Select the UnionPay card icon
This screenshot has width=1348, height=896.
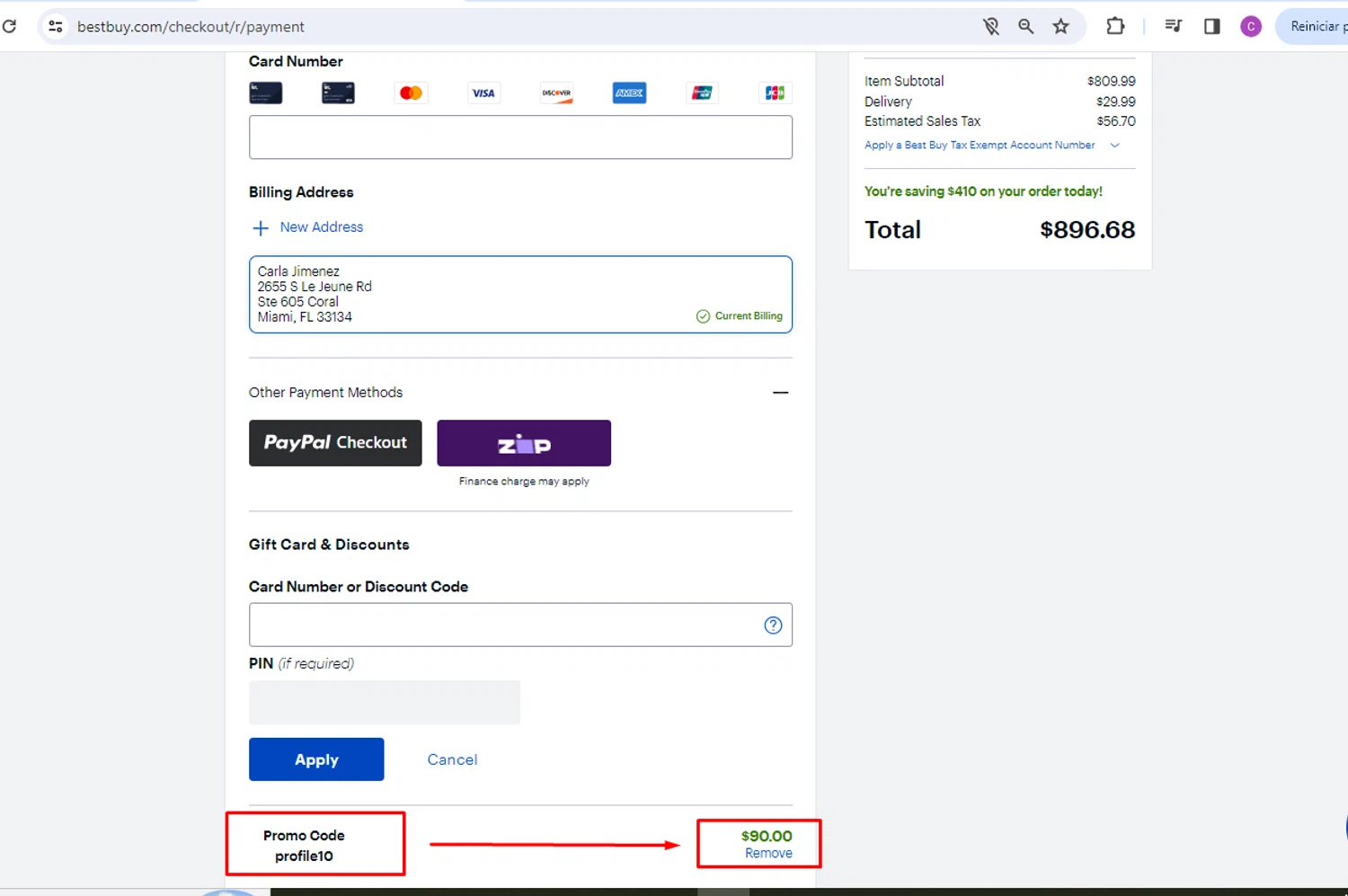click(702, 93)
